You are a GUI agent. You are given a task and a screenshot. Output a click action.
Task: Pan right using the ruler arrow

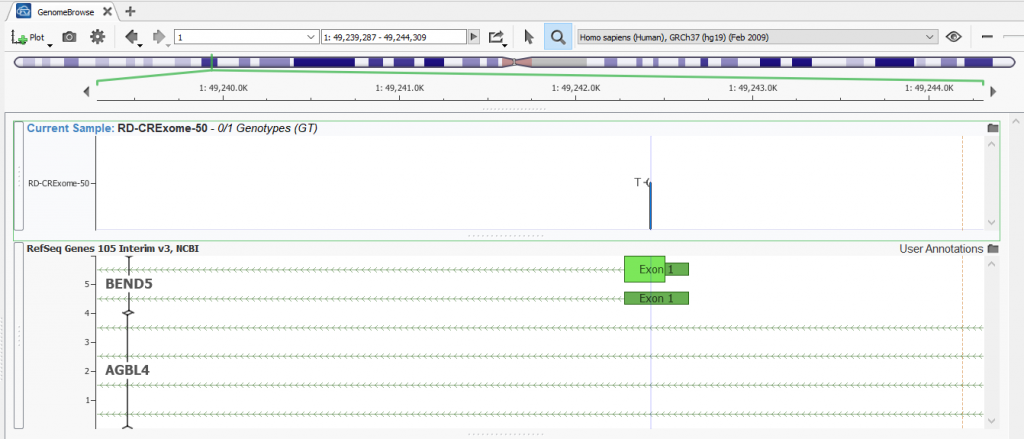992,92
